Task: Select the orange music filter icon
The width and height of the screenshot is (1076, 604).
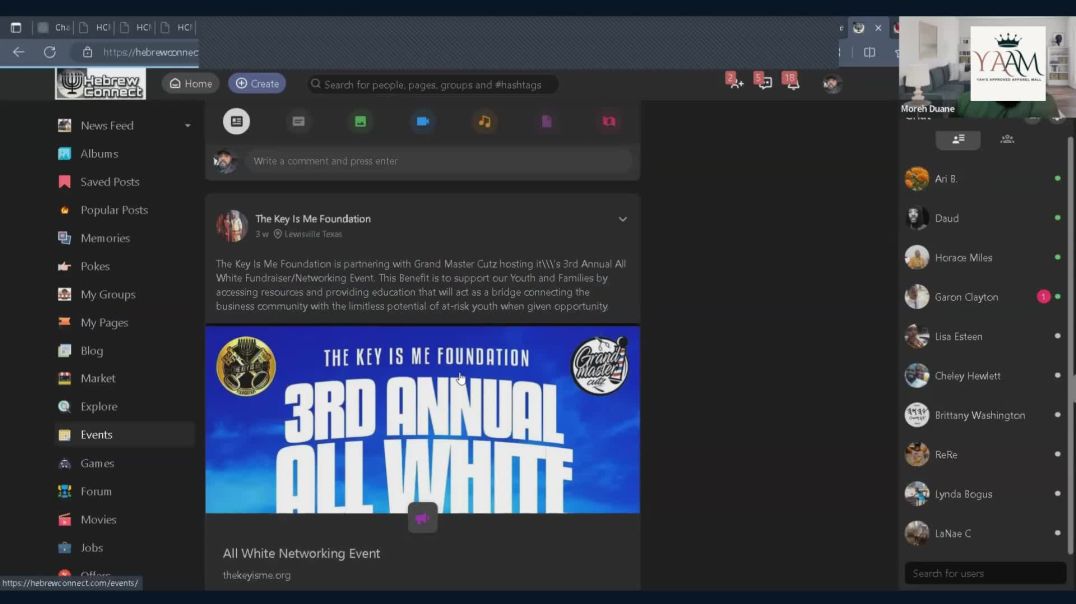Action: click(x=484, y=121)
